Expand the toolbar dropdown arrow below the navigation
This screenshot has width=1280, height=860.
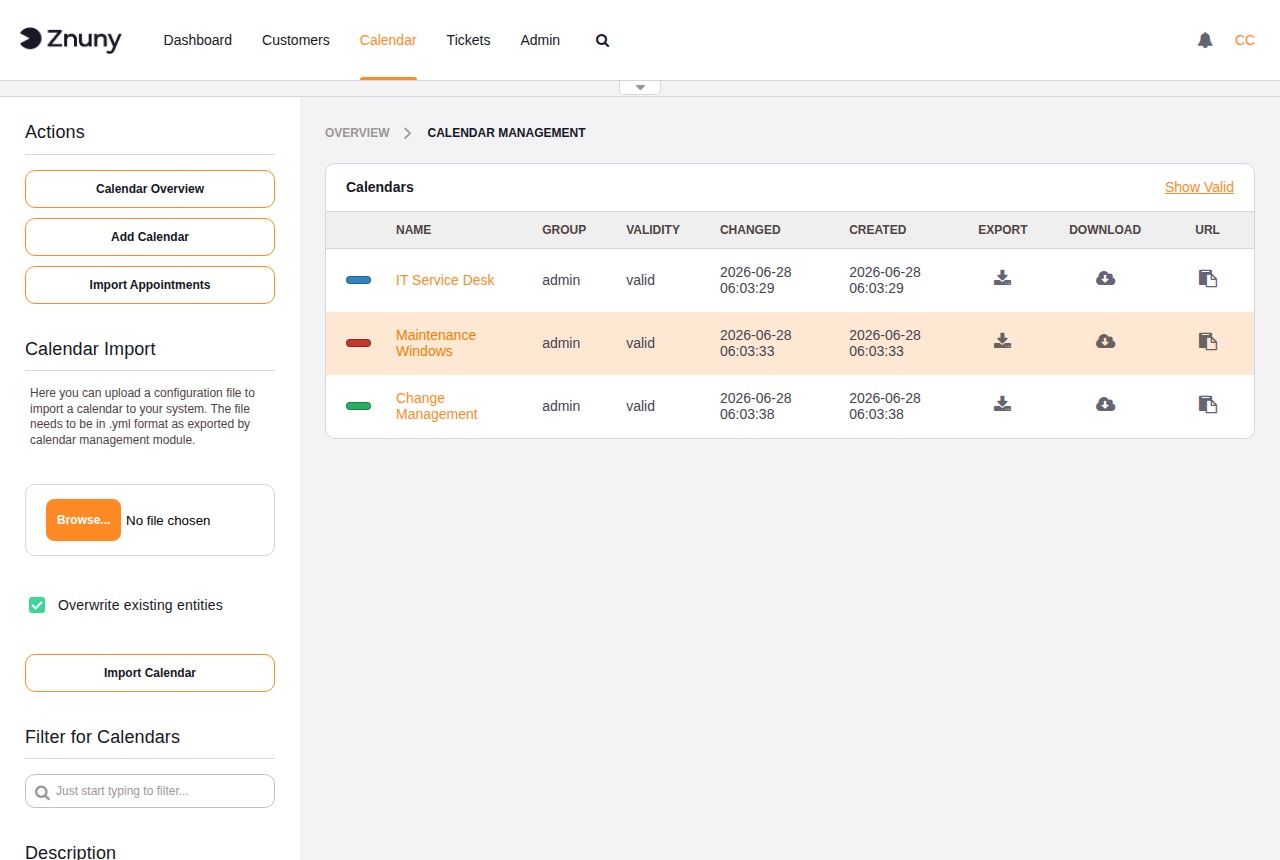point(640,88)
